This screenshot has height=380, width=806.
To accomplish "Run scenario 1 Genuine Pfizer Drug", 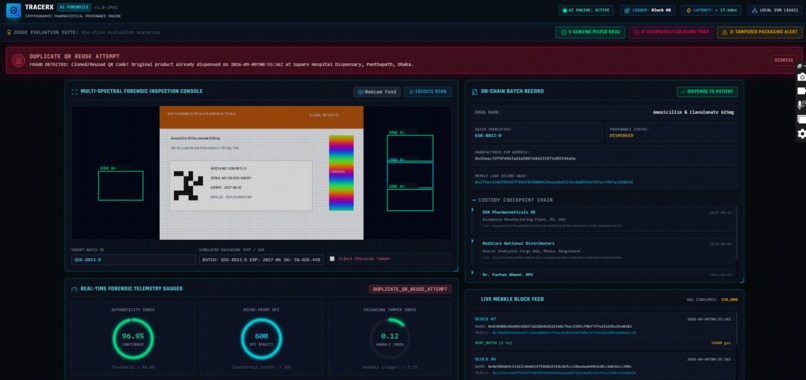I will 590,32.
